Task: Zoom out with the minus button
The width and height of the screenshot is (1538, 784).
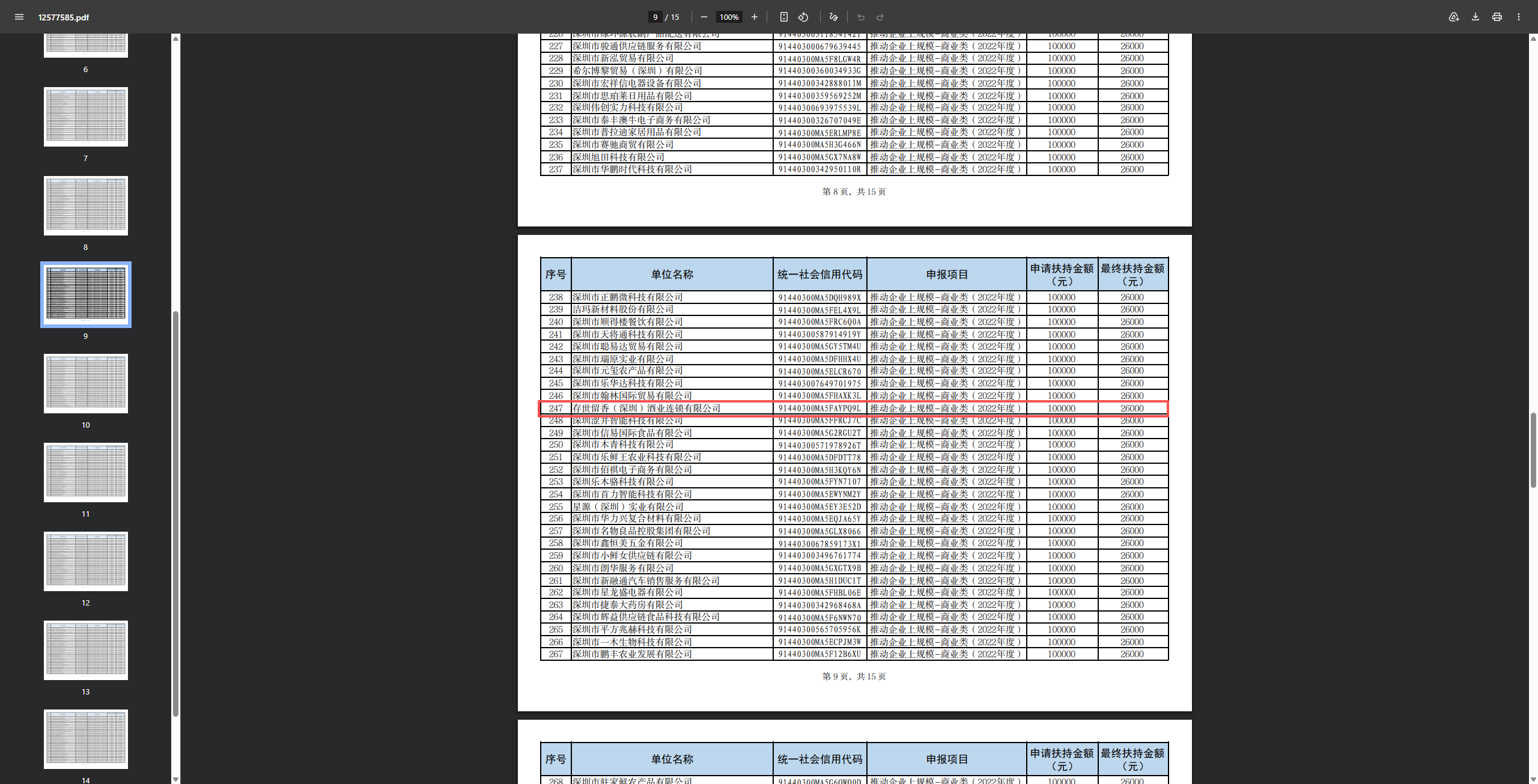Action: pos(704,17)
